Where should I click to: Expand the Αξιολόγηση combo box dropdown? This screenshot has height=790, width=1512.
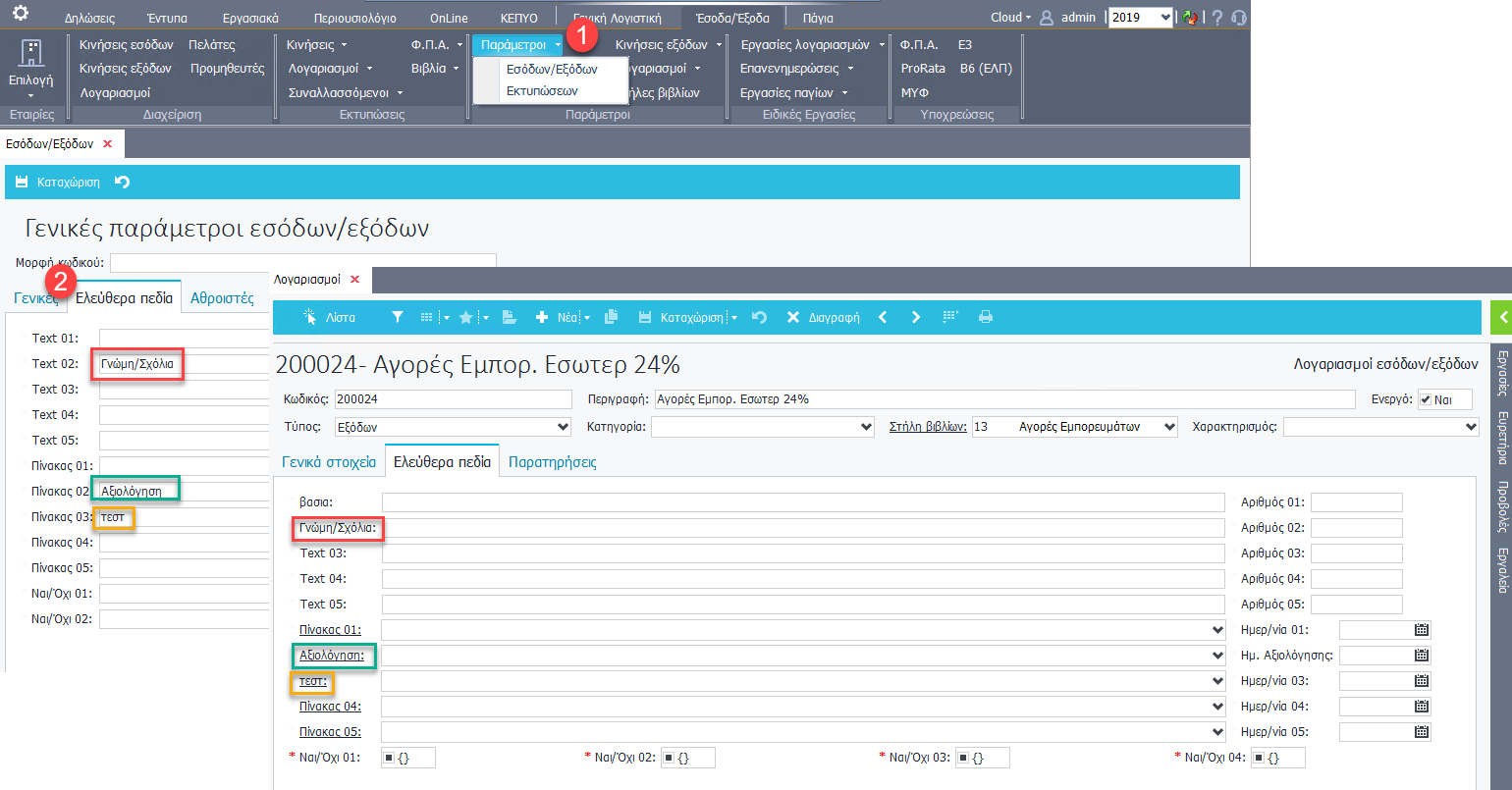(x=1218, y=655)
